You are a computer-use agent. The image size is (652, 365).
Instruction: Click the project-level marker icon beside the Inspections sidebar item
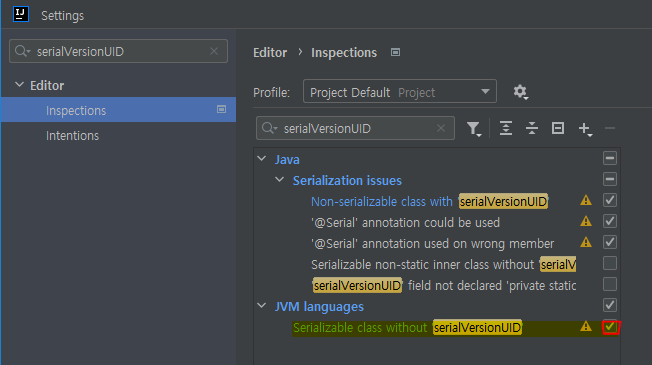point(221,109)
